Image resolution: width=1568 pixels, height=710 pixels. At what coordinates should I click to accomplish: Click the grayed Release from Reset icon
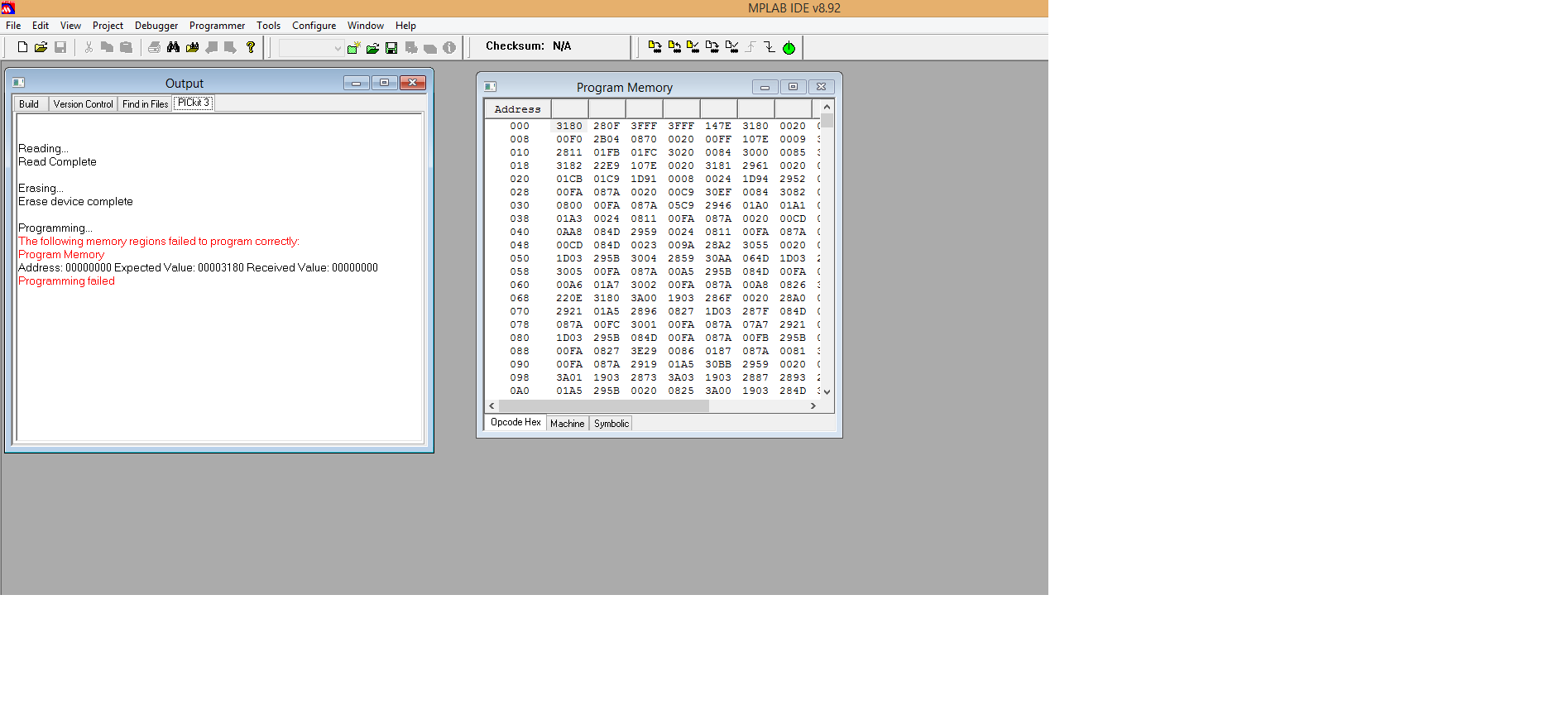750,47
